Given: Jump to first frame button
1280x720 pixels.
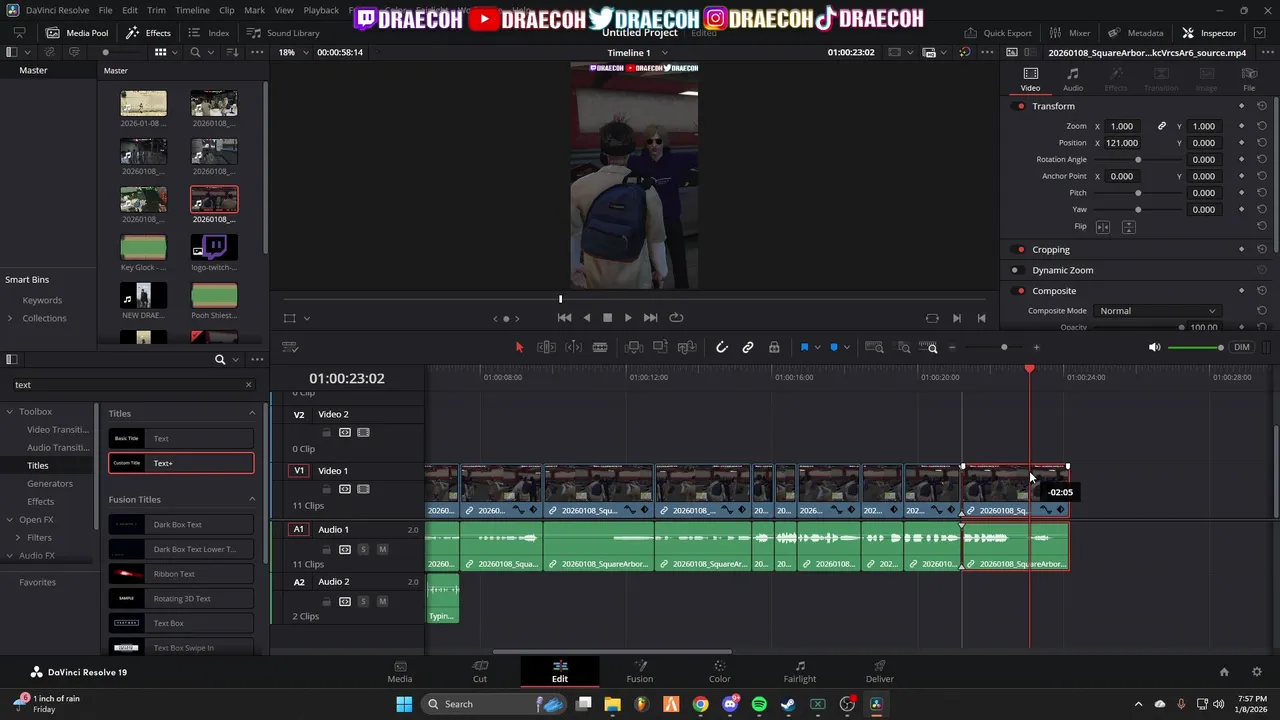Looking at the screenshot, I should click(564, 318).
